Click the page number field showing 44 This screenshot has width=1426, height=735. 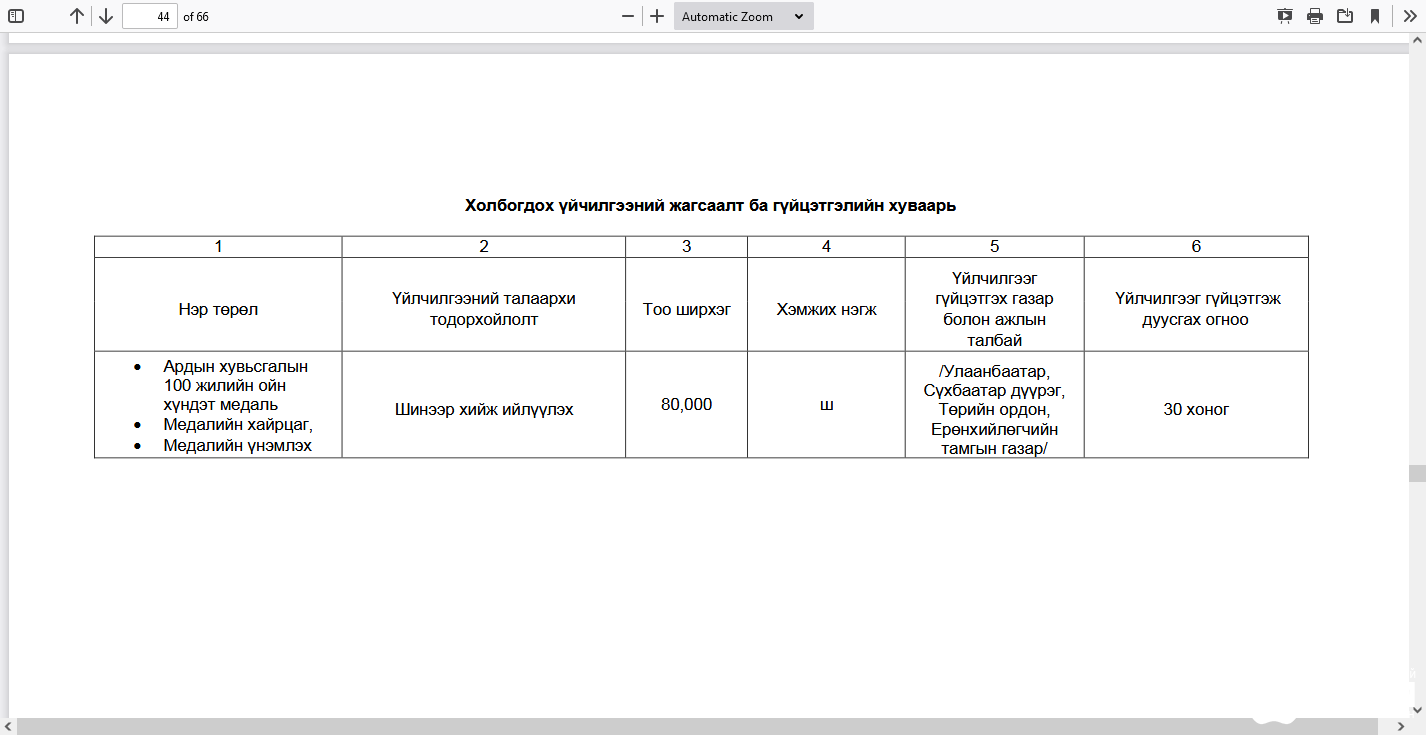(150, 16)
